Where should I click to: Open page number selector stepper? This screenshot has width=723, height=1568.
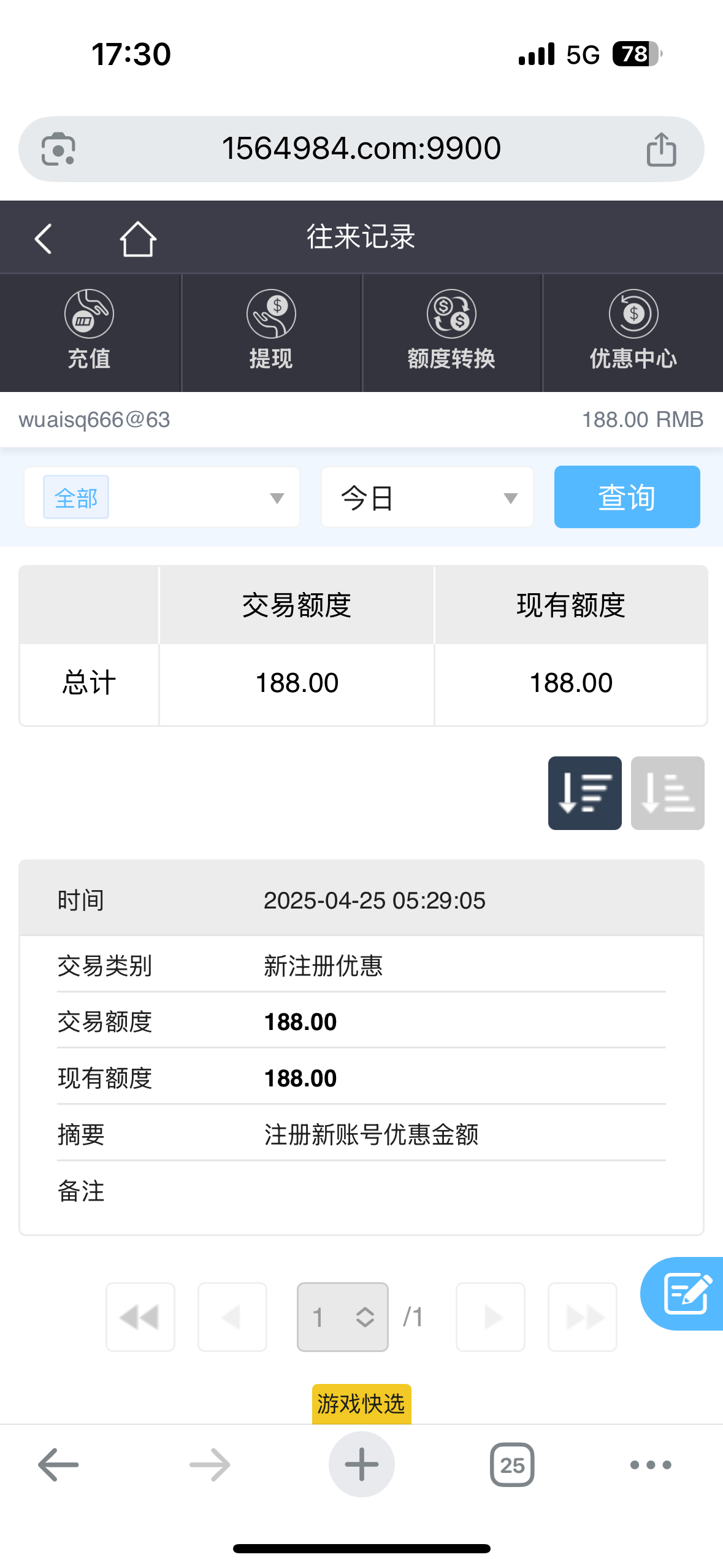point(342,1316)
